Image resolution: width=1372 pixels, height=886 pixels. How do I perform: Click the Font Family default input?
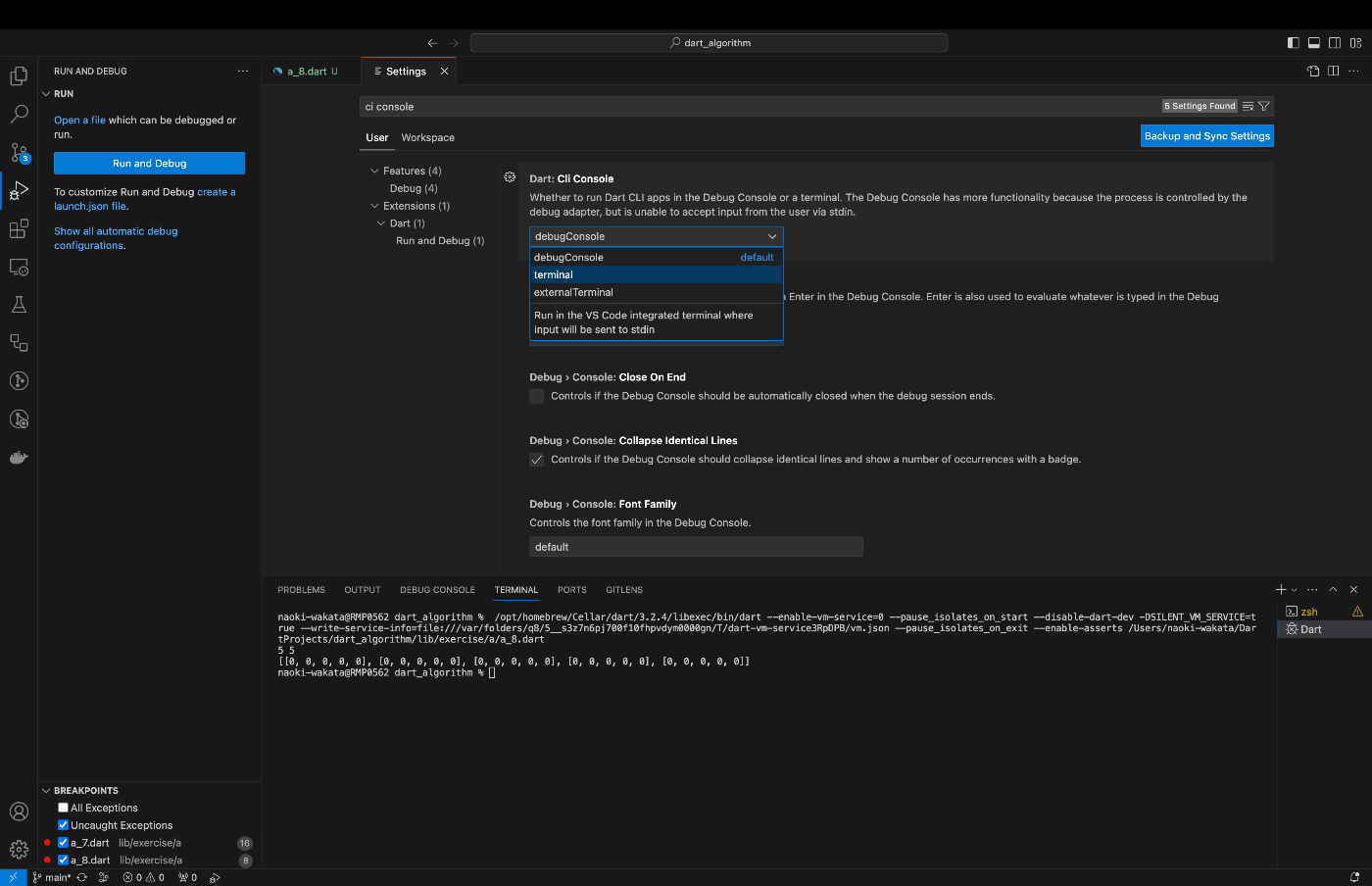696,547
